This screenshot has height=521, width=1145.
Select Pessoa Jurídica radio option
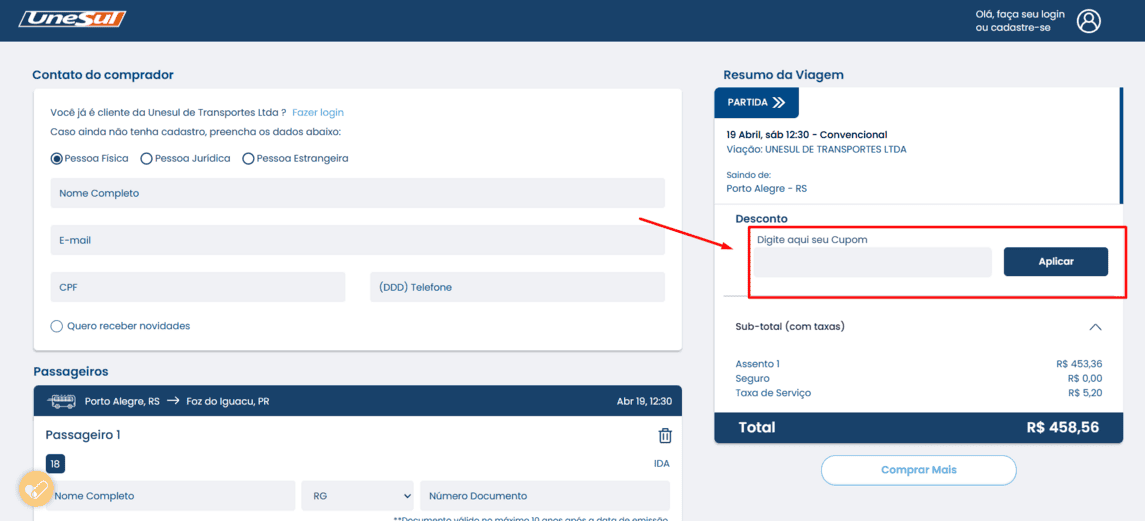[146, 158]
